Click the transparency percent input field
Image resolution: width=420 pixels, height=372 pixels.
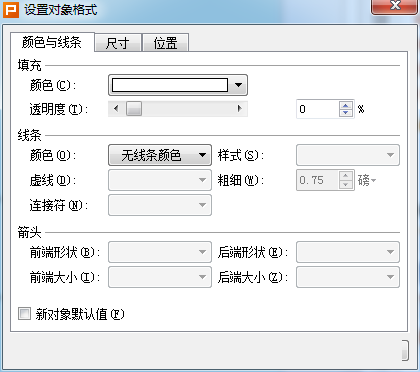[x=318, y=109]
